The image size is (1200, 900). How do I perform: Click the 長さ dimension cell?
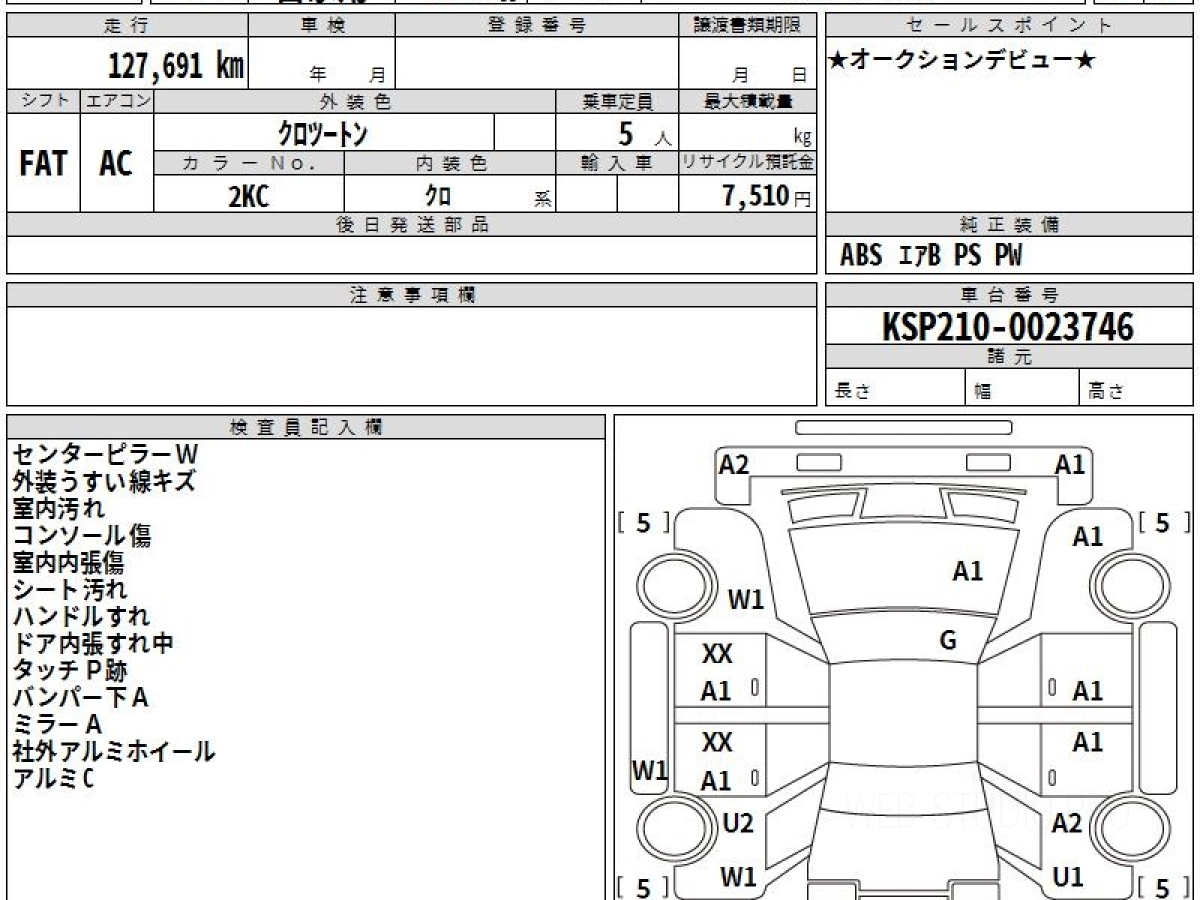tap(895, 389)
